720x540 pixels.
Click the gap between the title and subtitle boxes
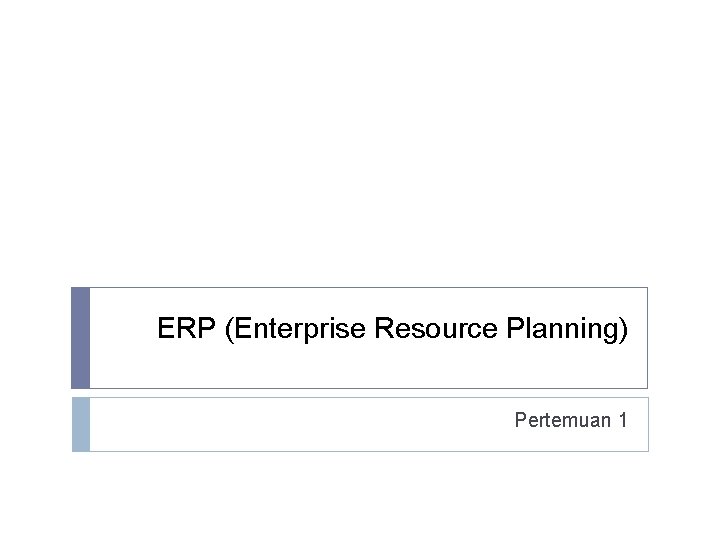click(x=360, y=393)
